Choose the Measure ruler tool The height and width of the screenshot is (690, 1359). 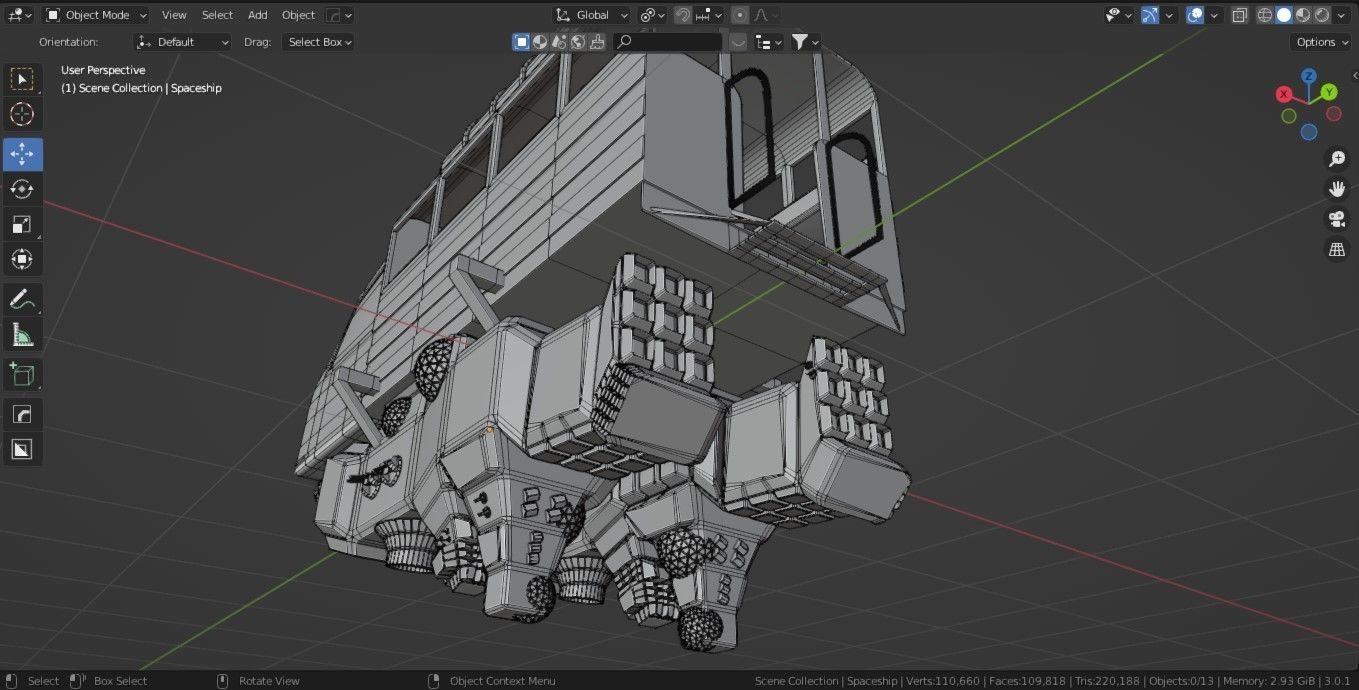[22, 334]
